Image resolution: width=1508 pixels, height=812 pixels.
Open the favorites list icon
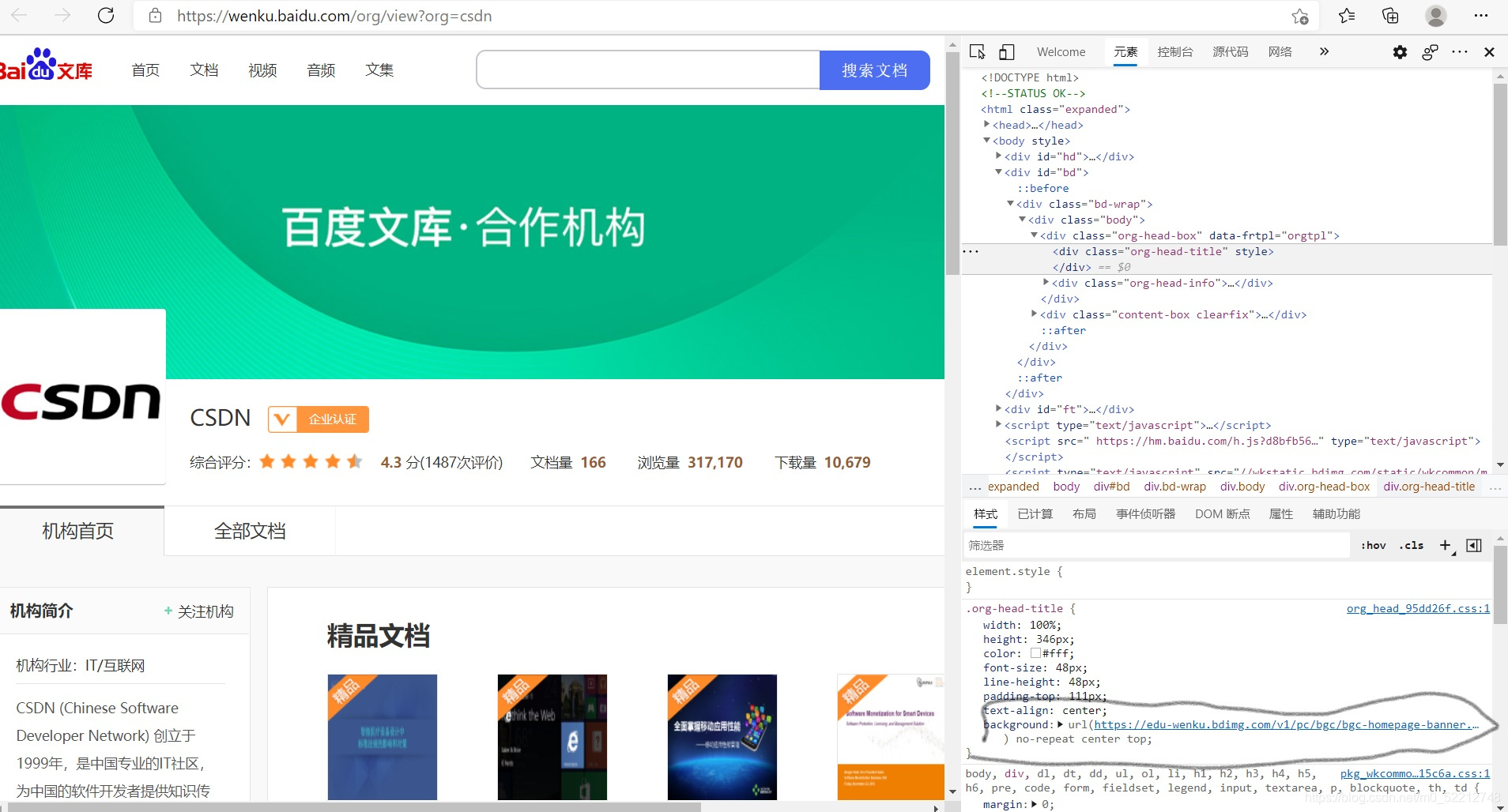pos(1347,16)
